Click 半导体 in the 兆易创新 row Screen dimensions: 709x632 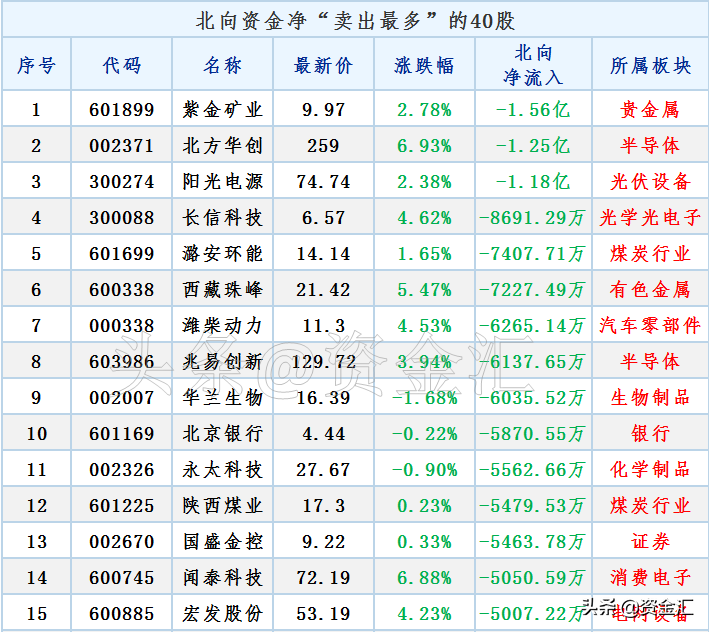(x=650, y=362)
